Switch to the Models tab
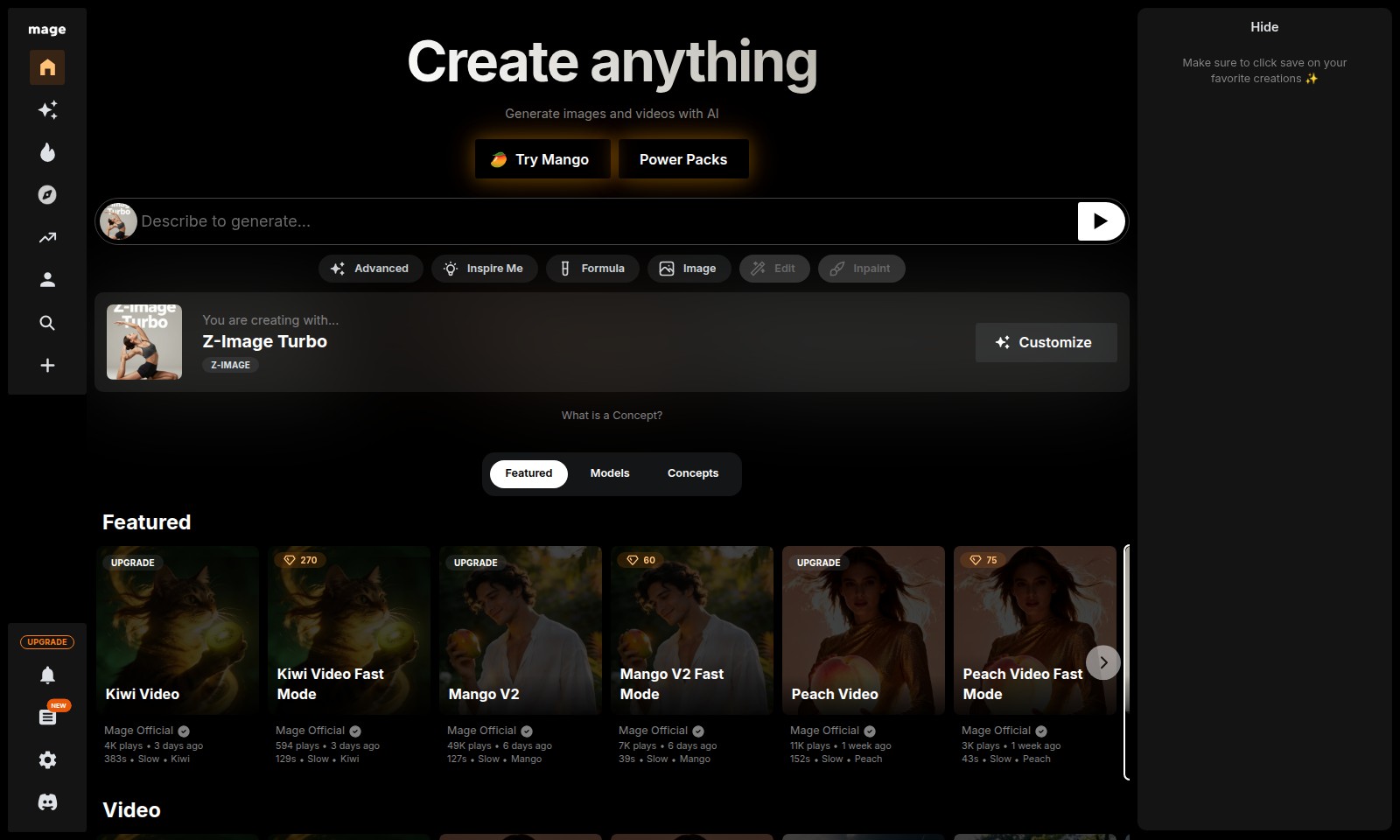The image size is (1400, 840). tap(610, 473)
